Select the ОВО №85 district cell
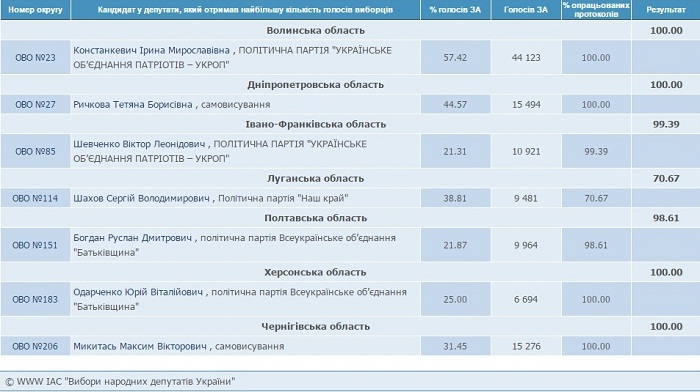 [x=35, y=151]
